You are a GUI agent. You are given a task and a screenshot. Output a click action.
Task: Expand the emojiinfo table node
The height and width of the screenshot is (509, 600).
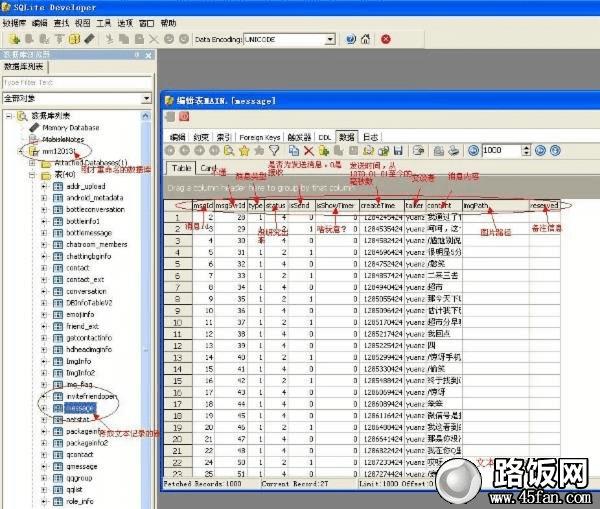[x=44, y=315]
